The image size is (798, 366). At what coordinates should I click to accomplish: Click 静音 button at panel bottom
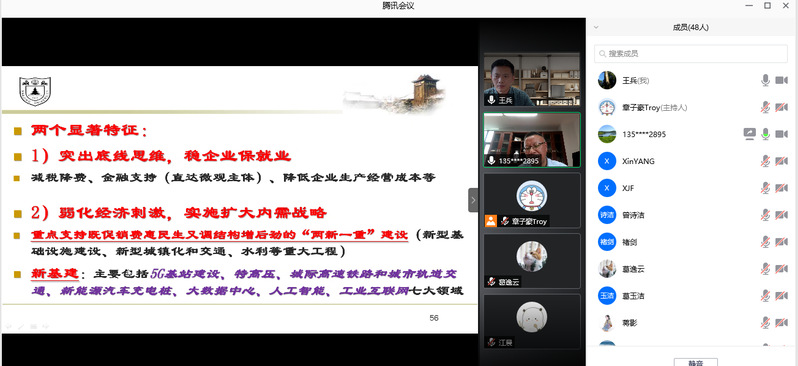pyautogui.click(x=696, y=362)
